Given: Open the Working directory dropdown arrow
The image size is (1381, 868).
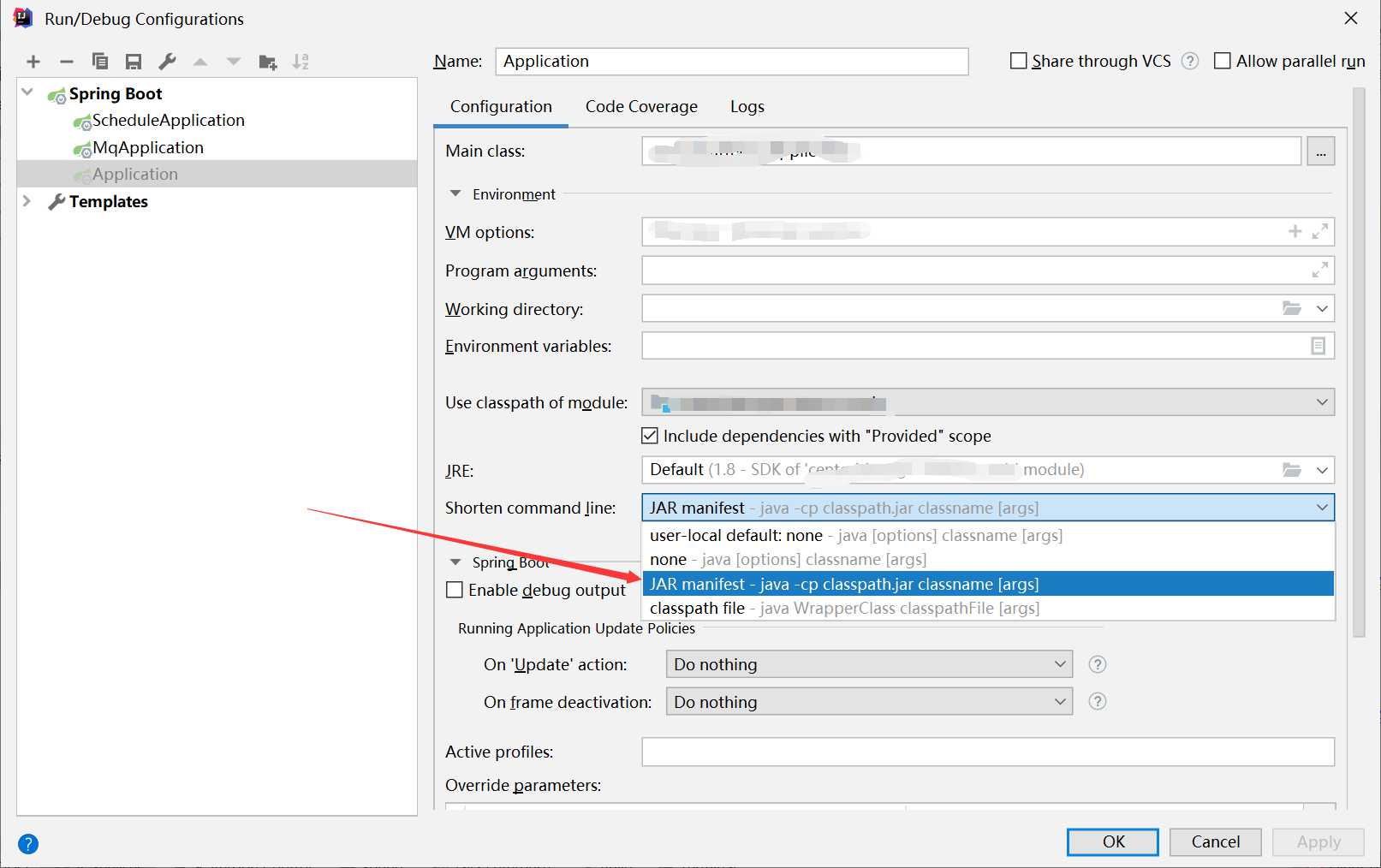Looking at the screenshot, I should click(1322, 308).
